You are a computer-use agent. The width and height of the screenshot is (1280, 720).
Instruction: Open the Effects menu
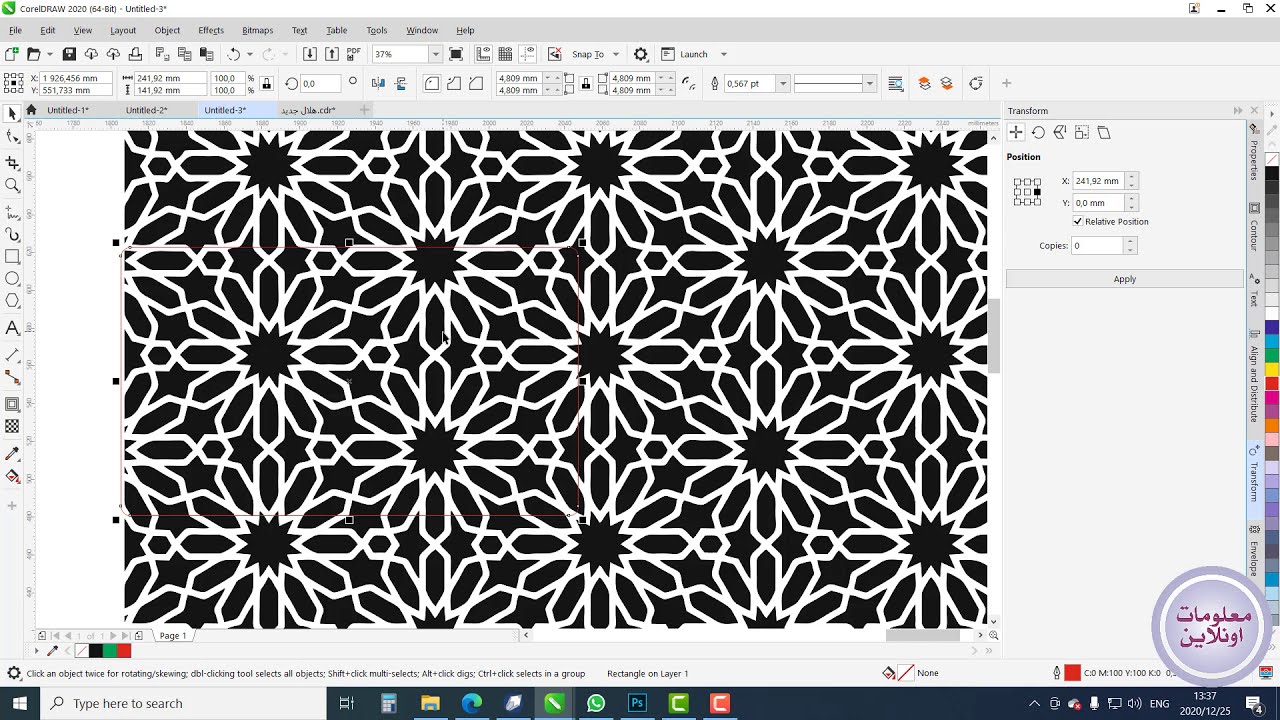pyautogui.click(x=211, y=30)
